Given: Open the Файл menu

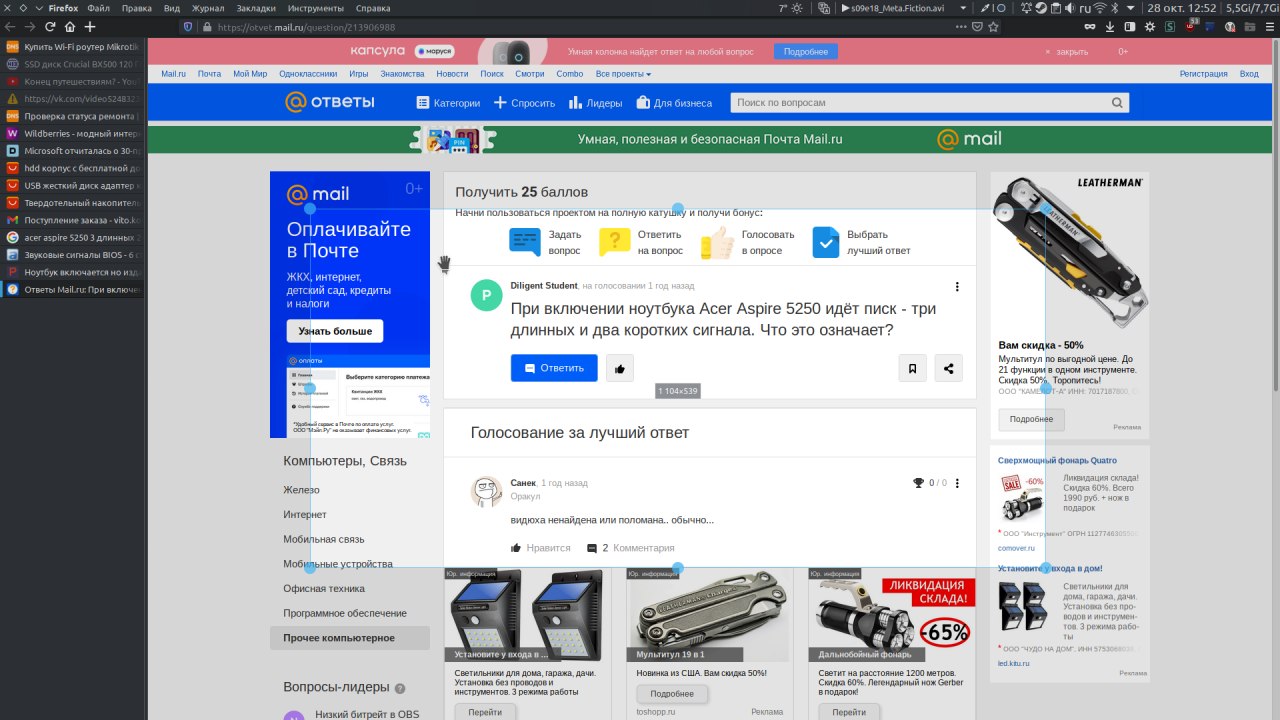Looking at the screenshot, I should coord(98,8).
